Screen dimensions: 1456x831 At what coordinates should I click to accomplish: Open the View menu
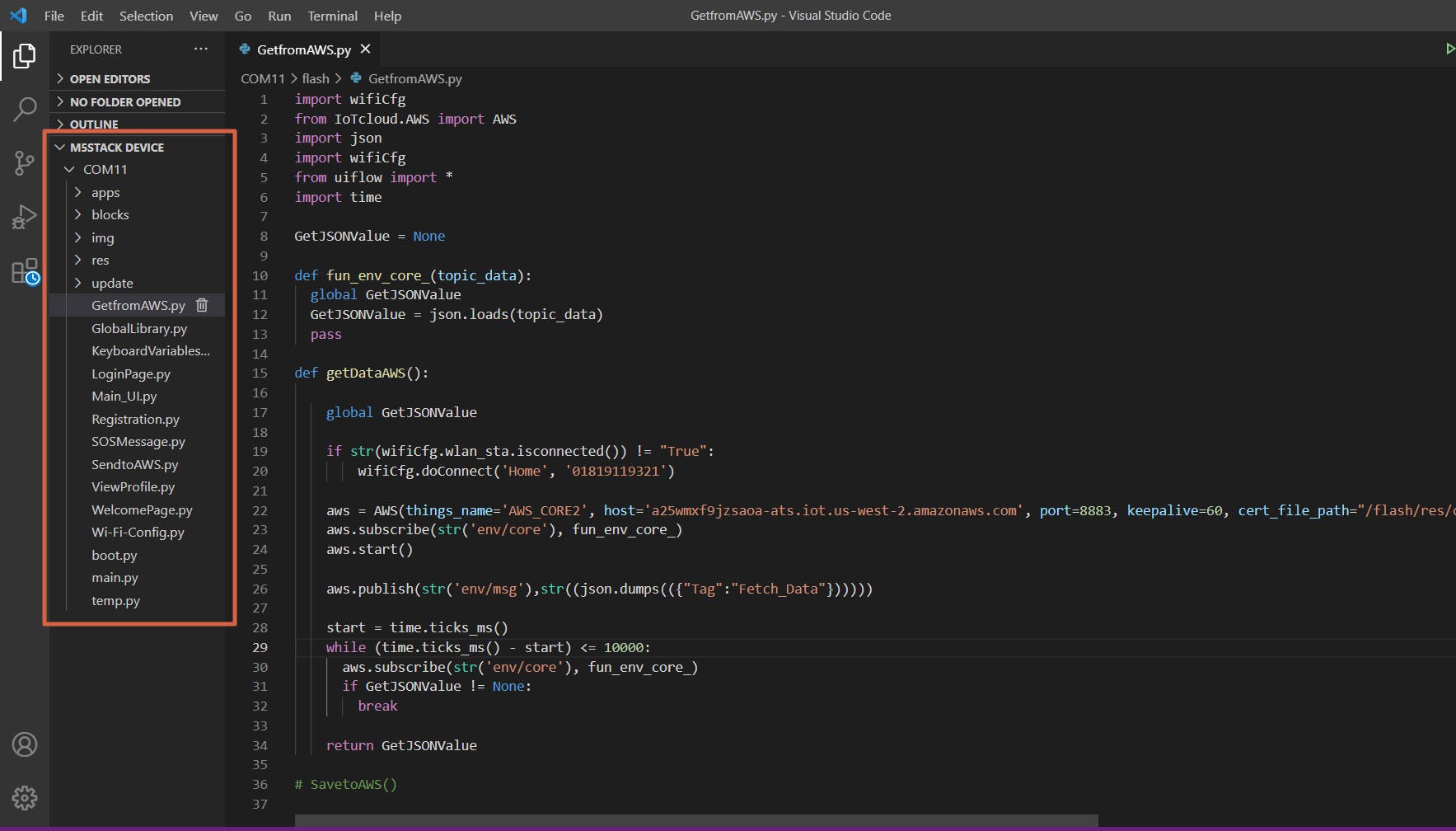[204, 16]
